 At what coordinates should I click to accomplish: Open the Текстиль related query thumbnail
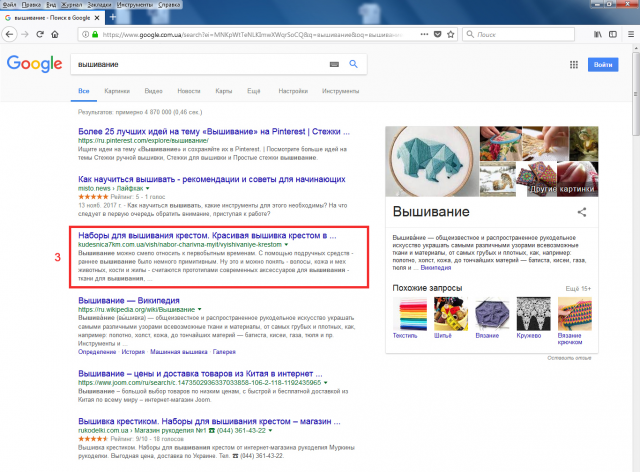click(x=409, y=314)
